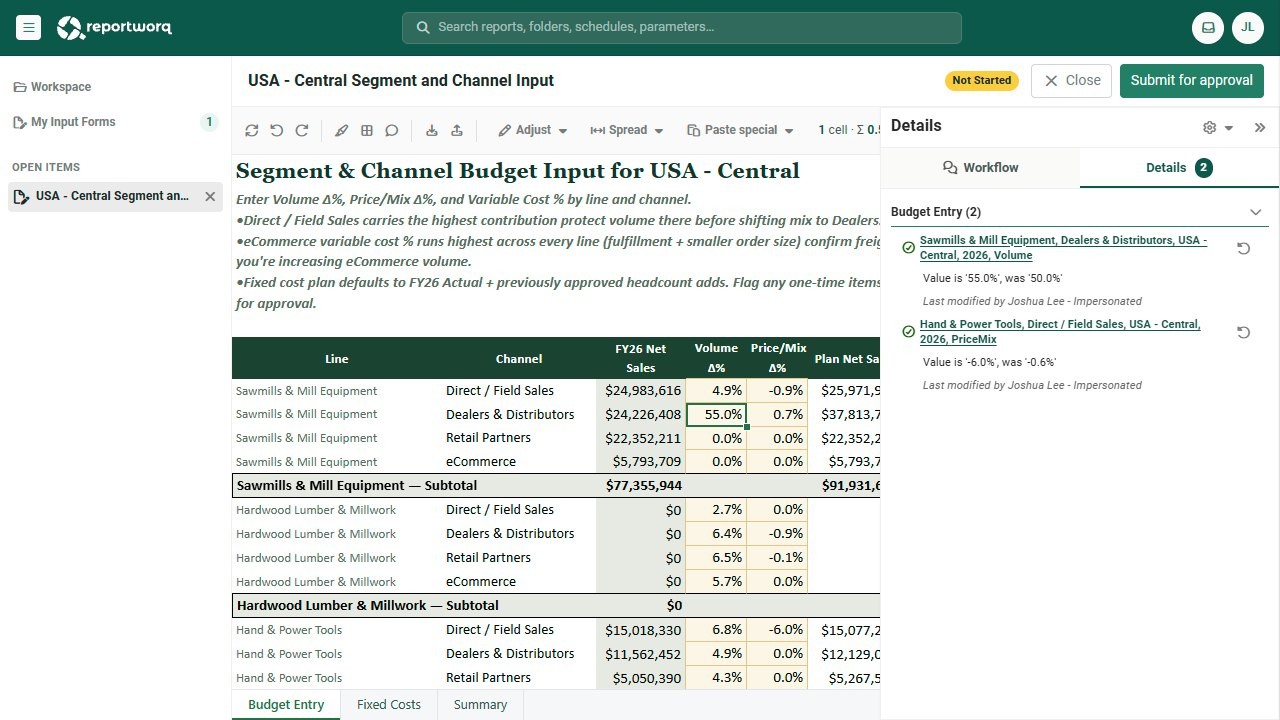Open the JL user avatar menu
The image size is (1280, 720).
[1248, 28]
